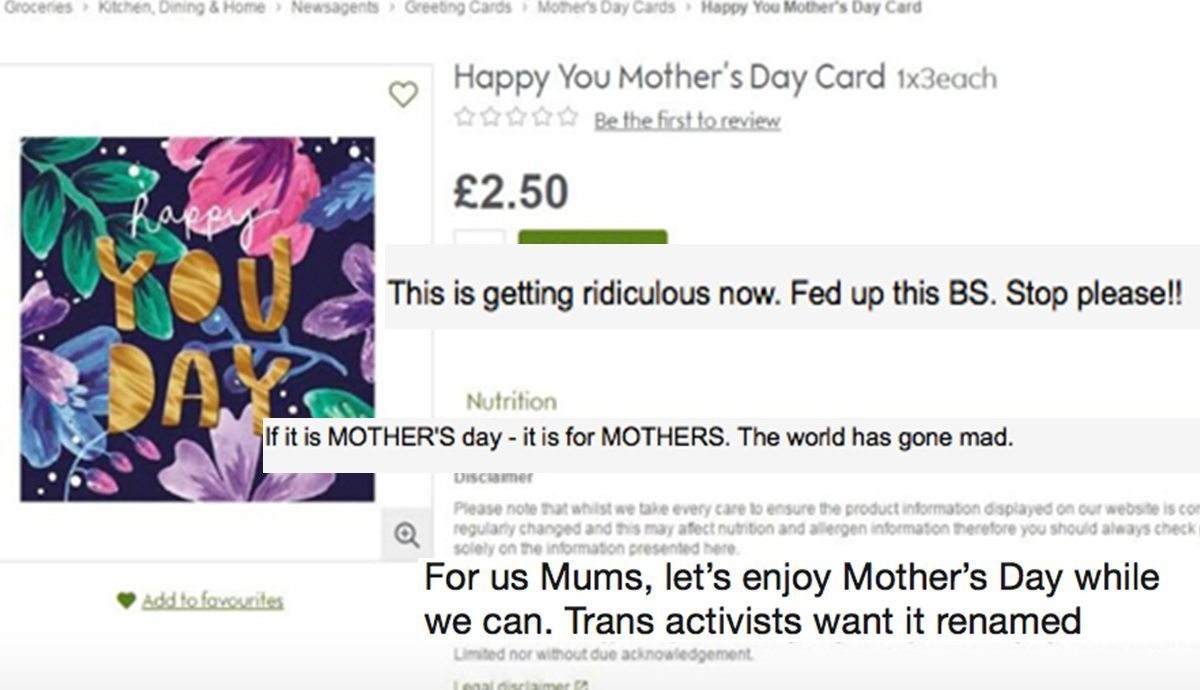1200x690 pixels.
Task: Toggle a five-star rating on the card
Action: pos(566,116)
